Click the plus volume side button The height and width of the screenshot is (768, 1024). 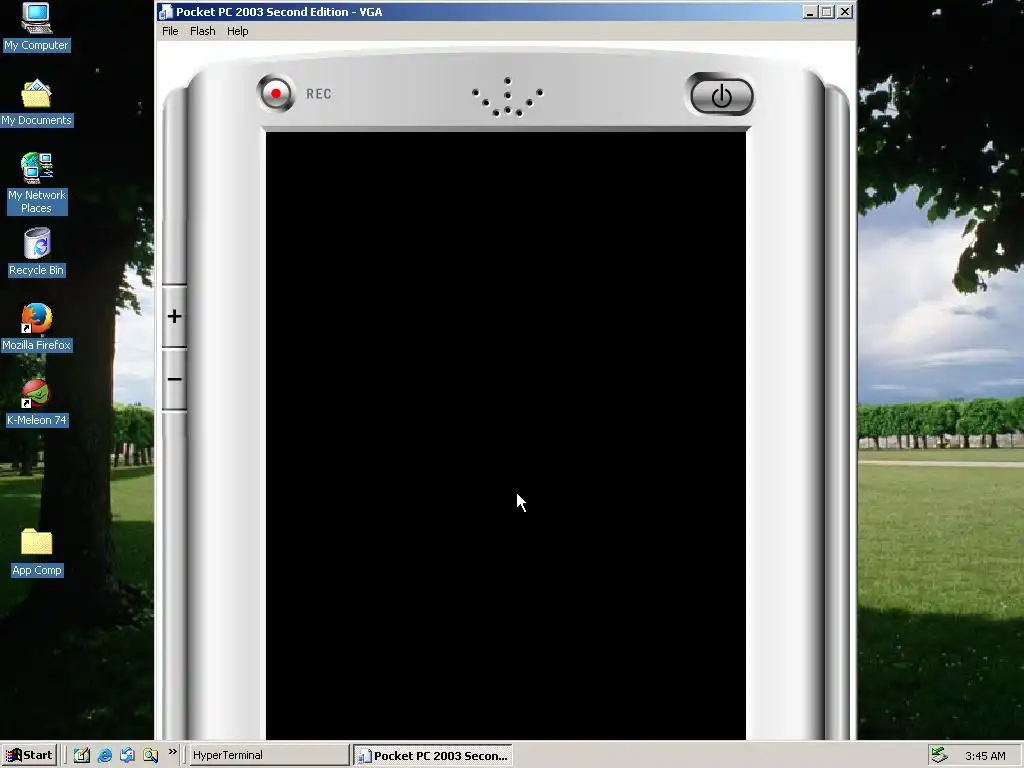[174, 317]
